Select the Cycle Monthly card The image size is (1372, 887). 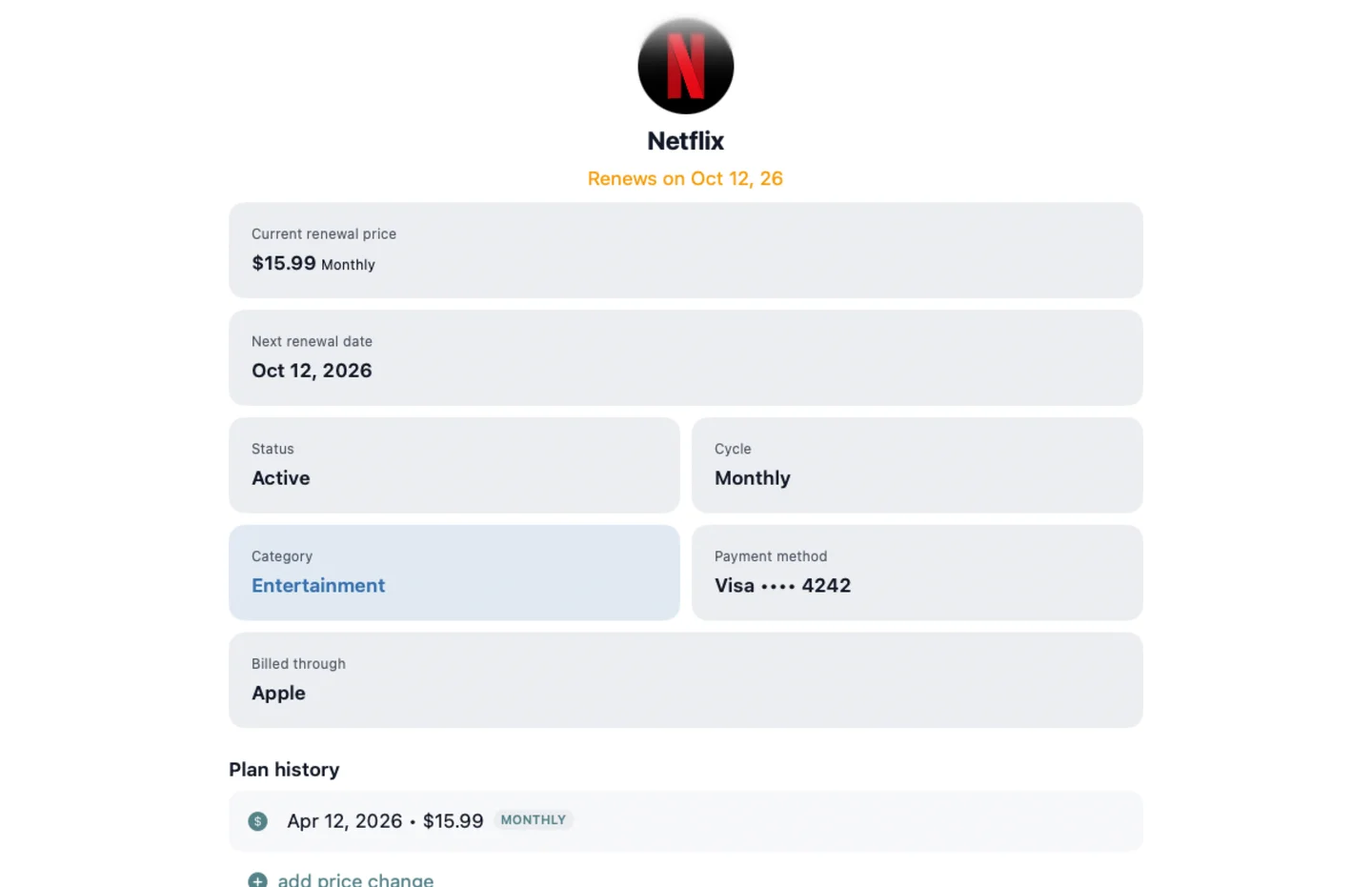point(917,465)
